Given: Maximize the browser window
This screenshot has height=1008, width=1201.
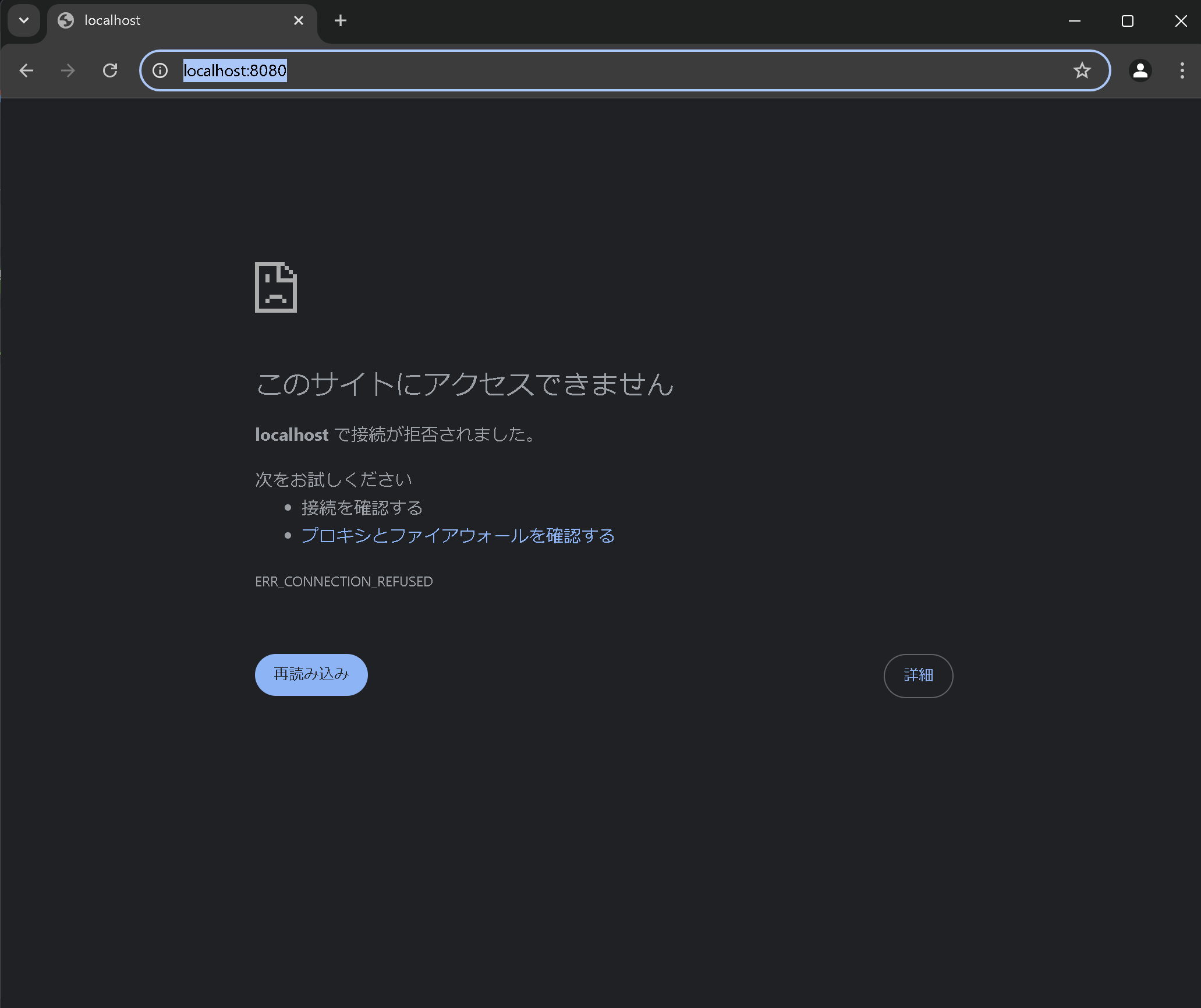Looking at the screenshot, I should tap(1128, 20).
